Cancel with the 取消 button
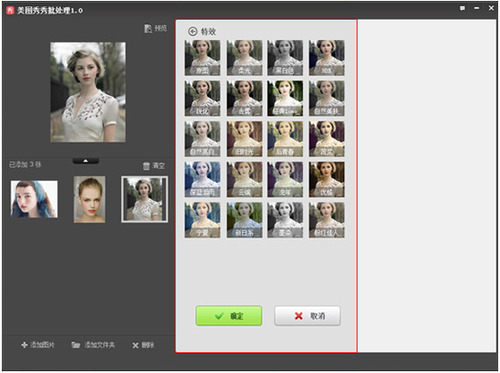Viewport: 500px width, 373px height. 307,316
